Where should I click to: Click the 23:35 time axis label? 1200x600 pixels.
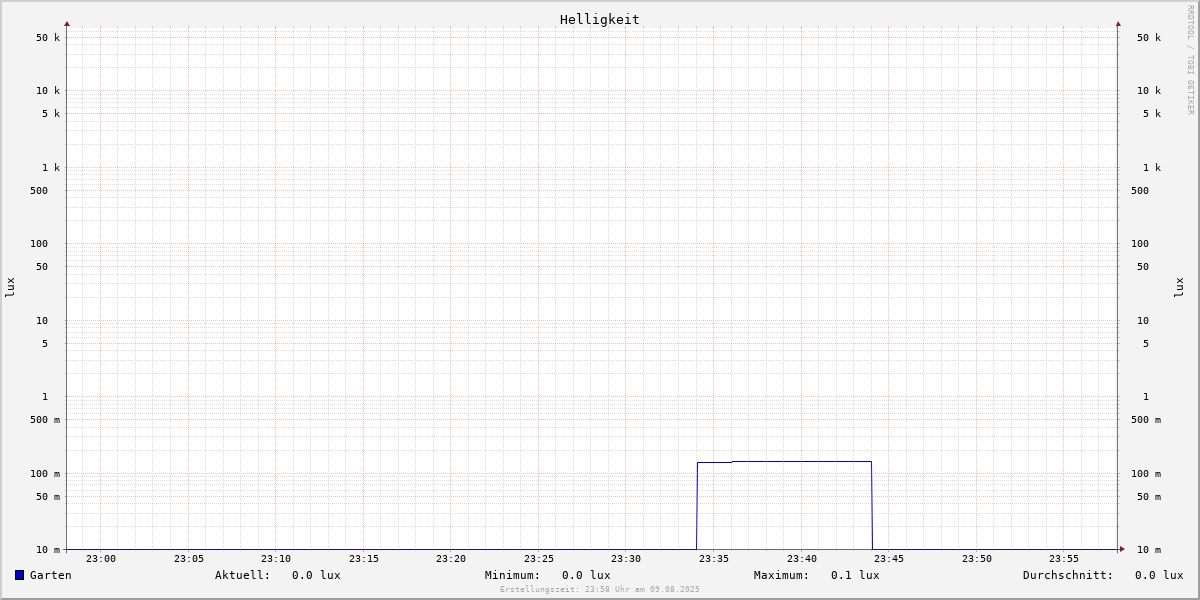click(714, 559)
